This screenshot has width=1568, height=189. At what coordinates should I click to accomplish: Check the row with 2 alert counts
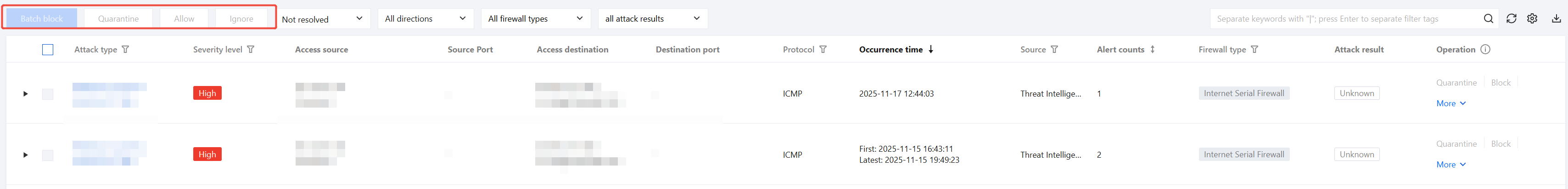[x=47, y=155]
